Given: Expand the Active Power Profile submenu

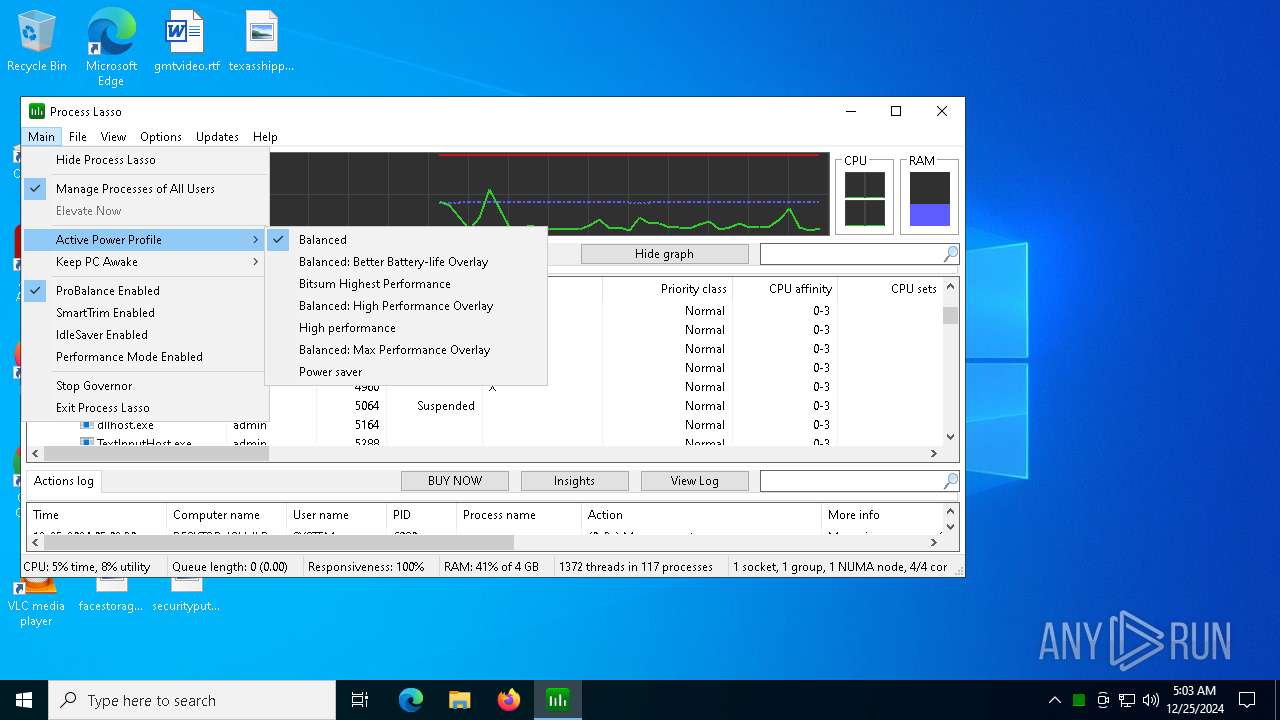Looking at the screenshot, I should tap(146, 240).
